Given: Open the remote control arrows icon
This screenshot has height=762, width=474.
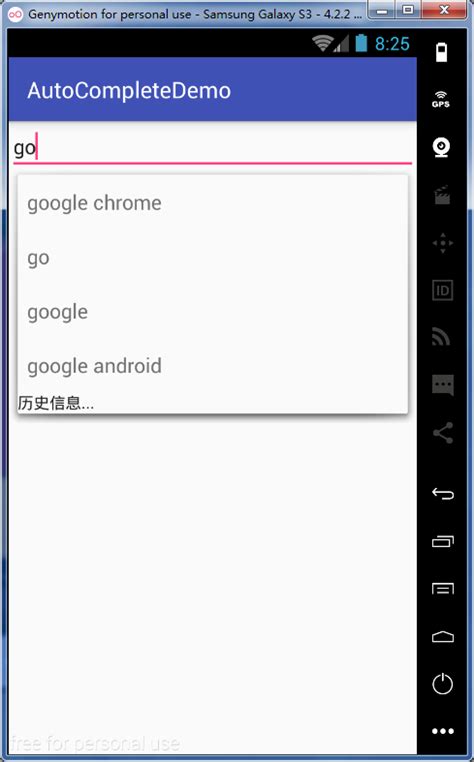Looking at the screenshot, I should click(442, 242).
